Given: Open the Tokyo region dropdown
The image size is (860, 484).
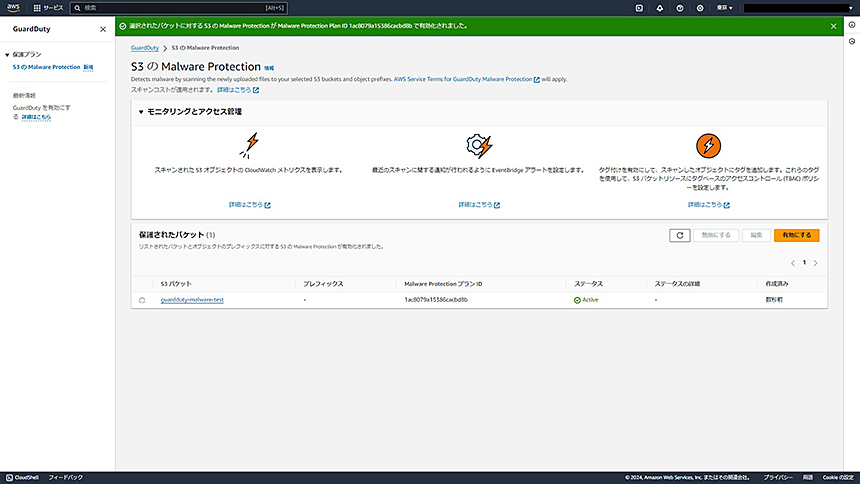Looking at the screenshot, I should point(725,8).
